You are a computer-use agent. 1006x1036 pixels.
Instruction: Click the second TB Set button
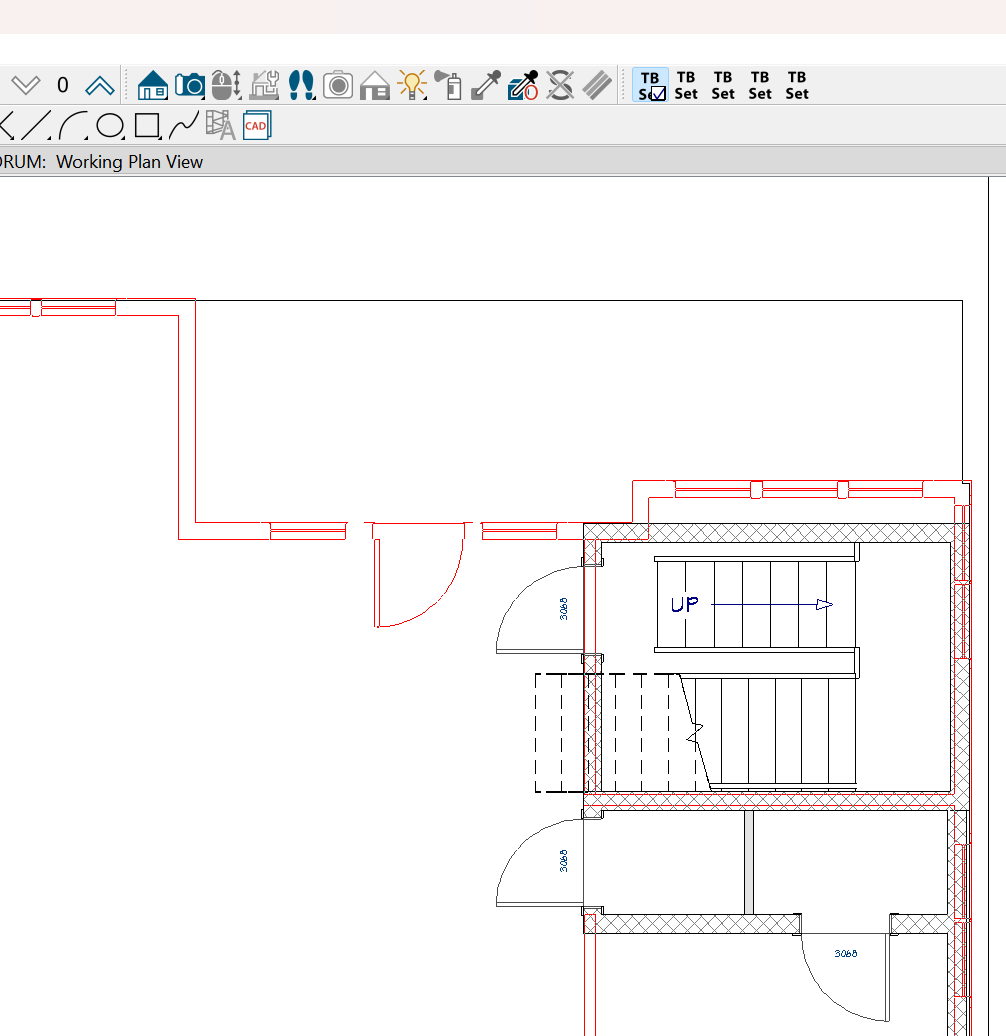(686, 85)
